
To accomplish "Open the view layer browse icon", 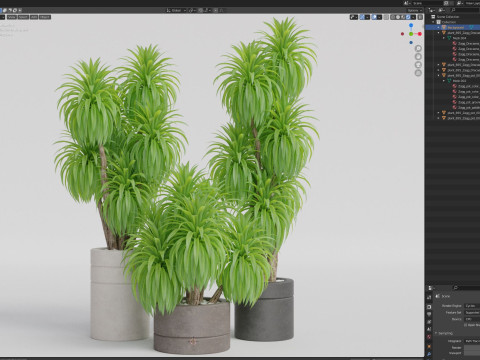I will pos(461,3).
